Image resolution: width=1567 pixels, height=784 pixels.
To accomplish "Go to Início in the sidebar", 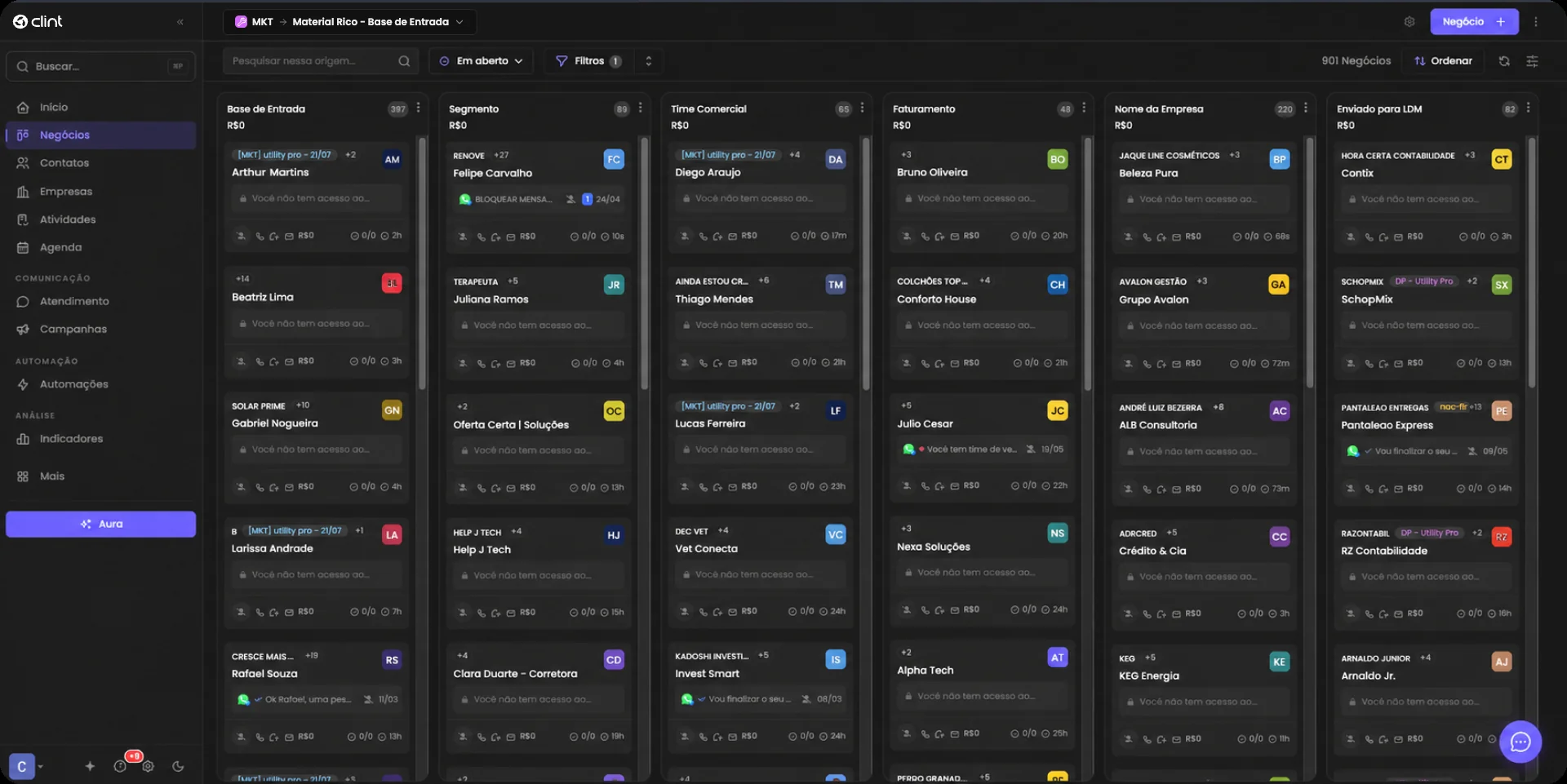I will pyautogui.click(x=100, y=108).
